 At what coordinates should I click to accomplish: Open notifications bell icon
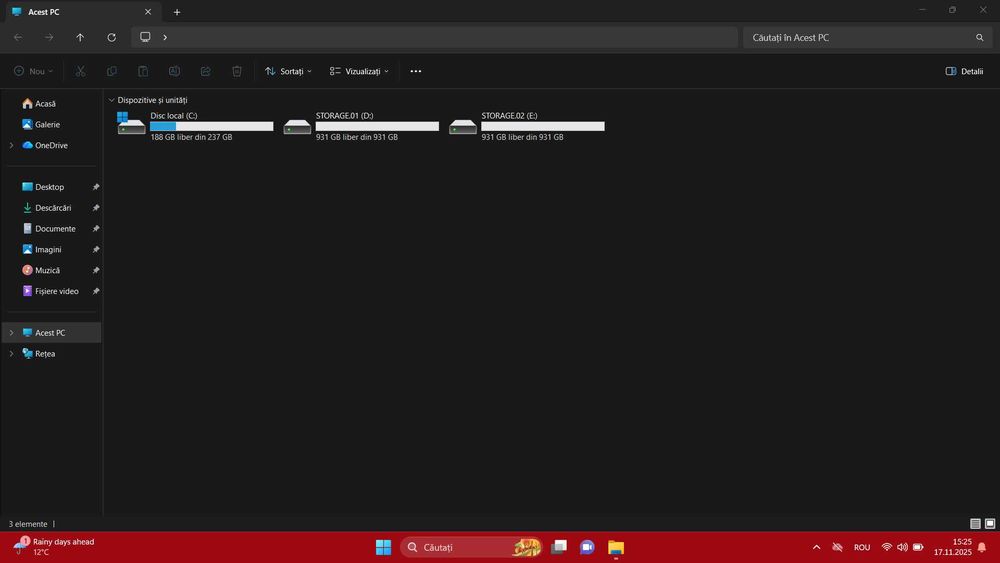pos(982,547)
